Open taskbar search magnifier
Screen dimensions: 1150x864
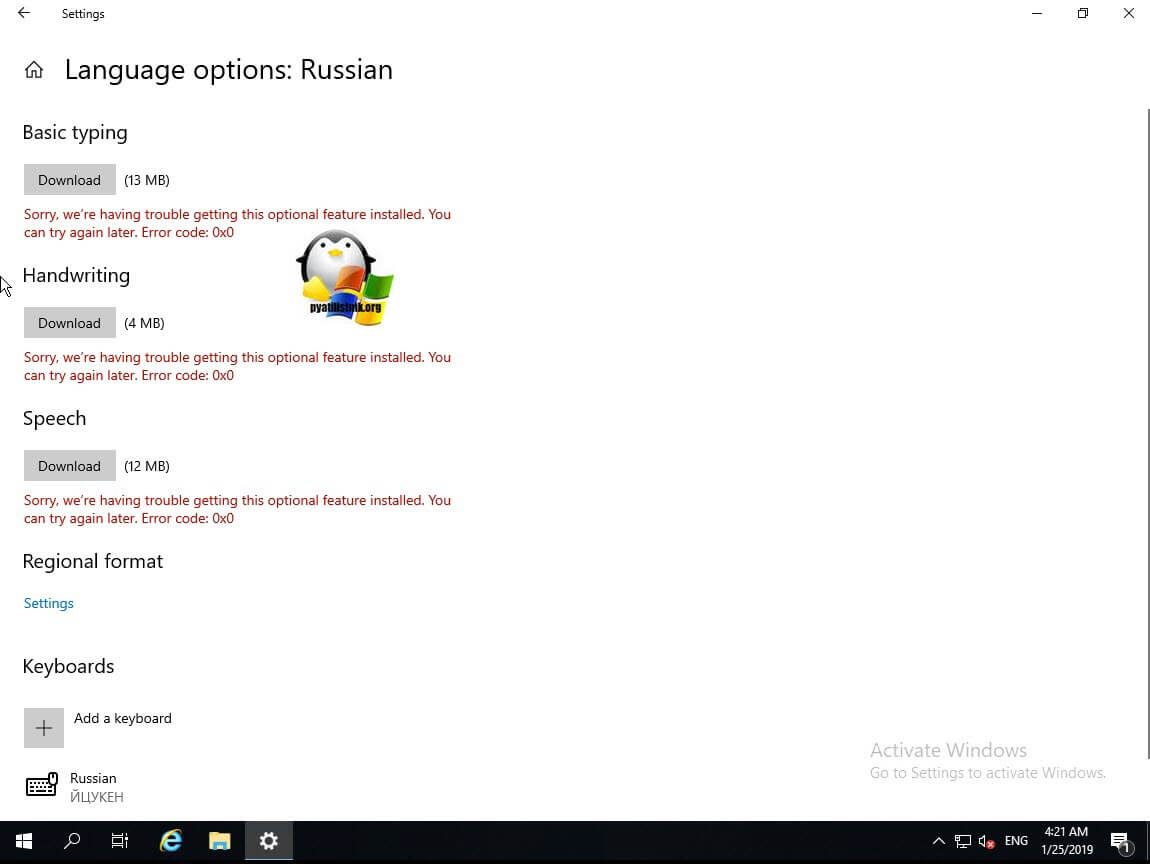[72, 841]
